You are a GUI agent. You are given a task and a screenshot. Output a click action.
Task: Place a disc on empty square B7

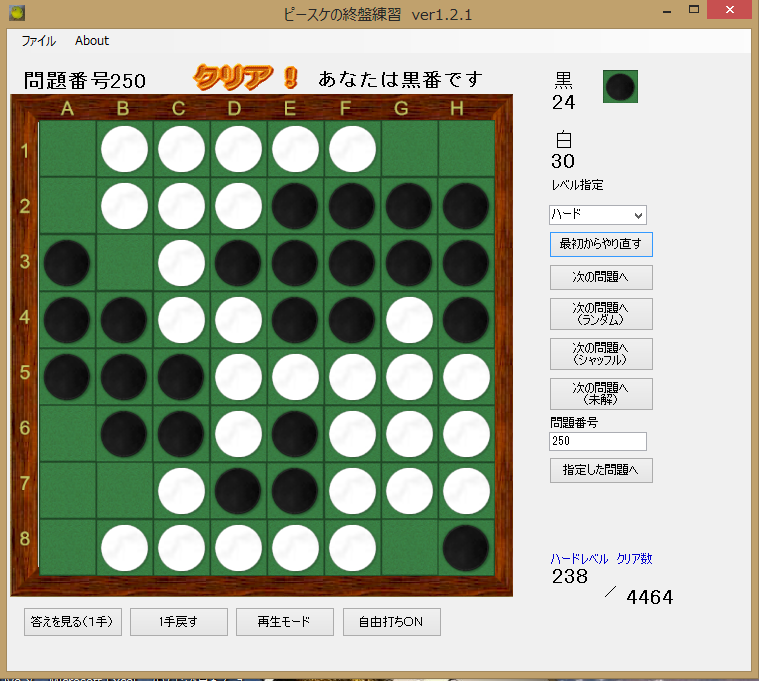click(124, 491)
